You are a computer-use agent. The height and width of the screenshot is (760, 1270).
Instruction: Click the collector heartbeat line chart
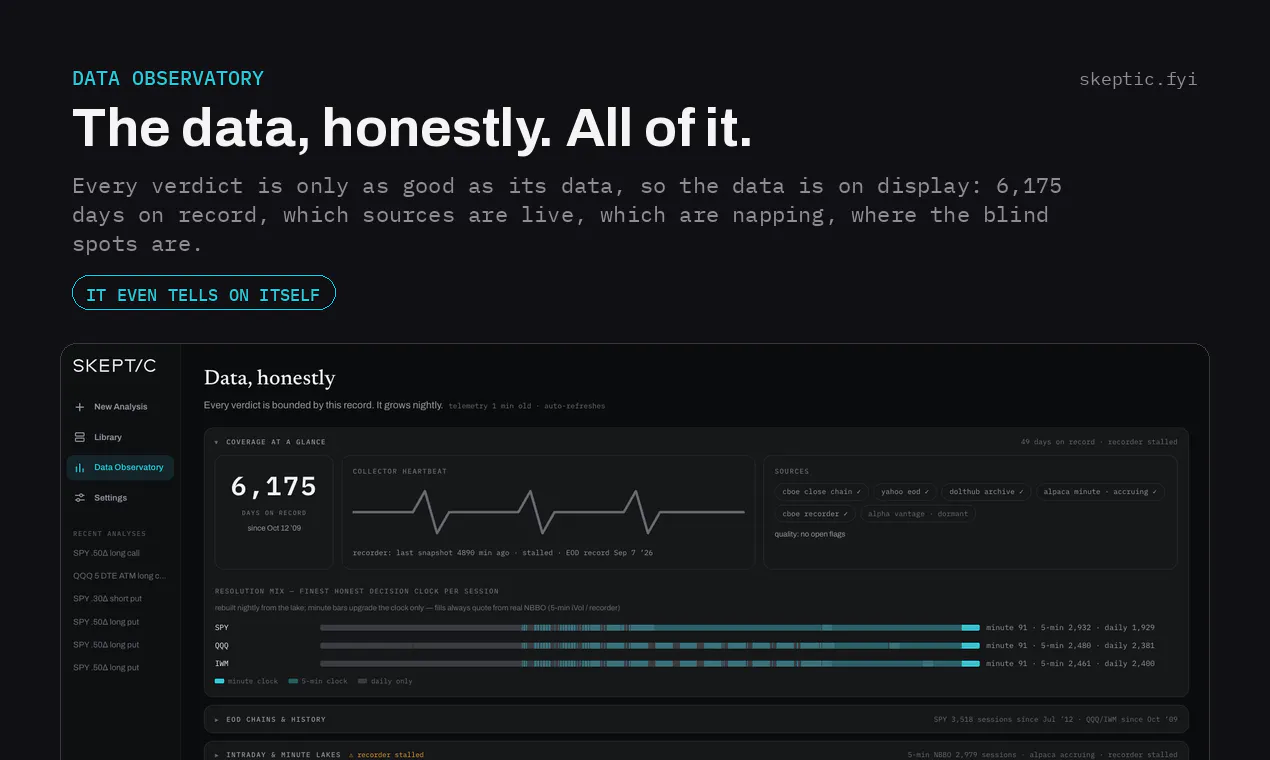point(548,512)
